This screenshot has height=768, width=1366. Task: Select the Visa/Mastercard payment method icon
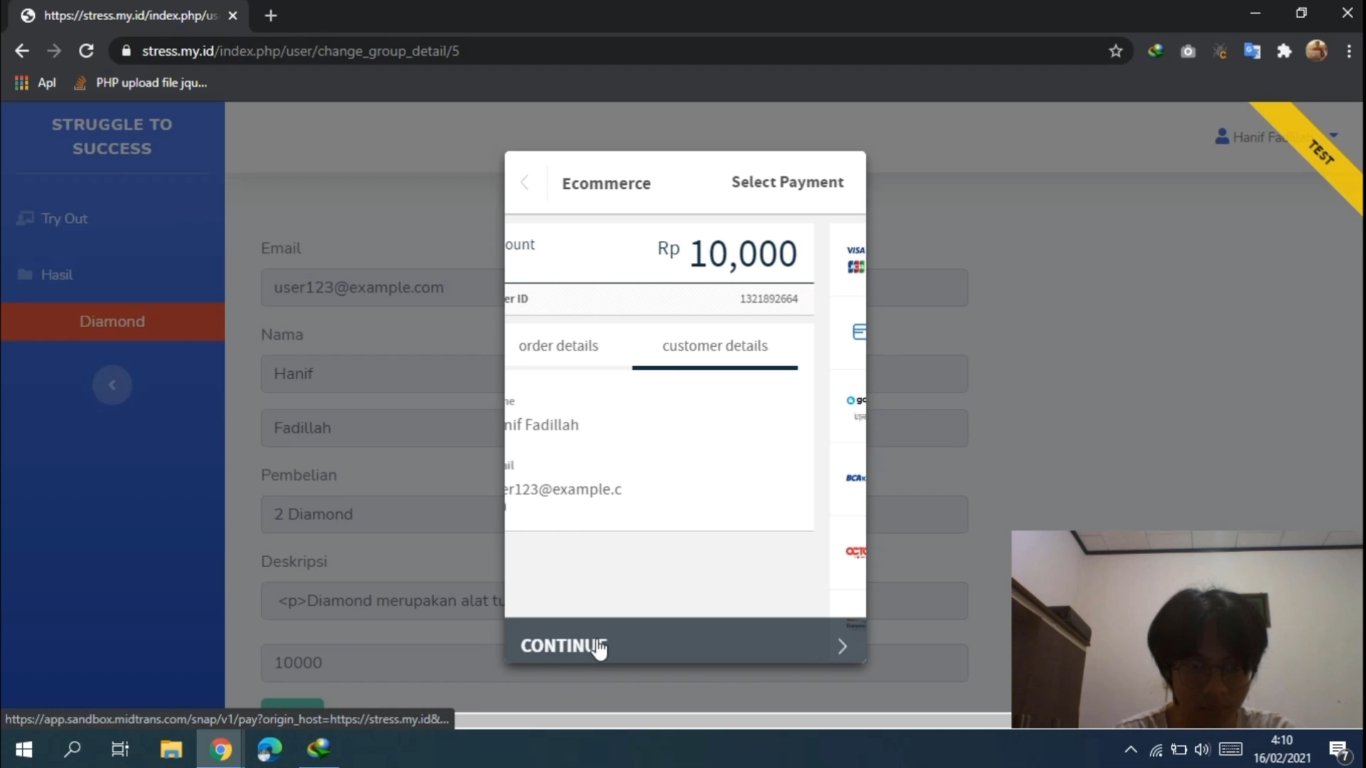[855, 258]
